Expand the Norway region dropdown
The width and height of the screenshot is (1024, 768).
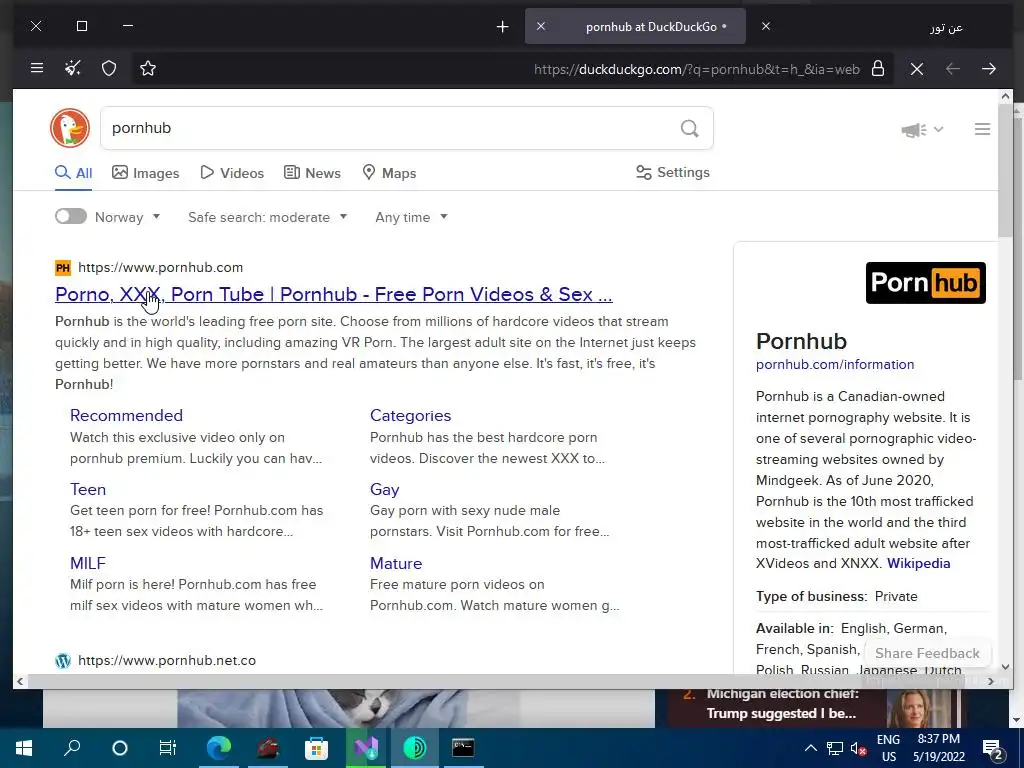pos(127,217)
